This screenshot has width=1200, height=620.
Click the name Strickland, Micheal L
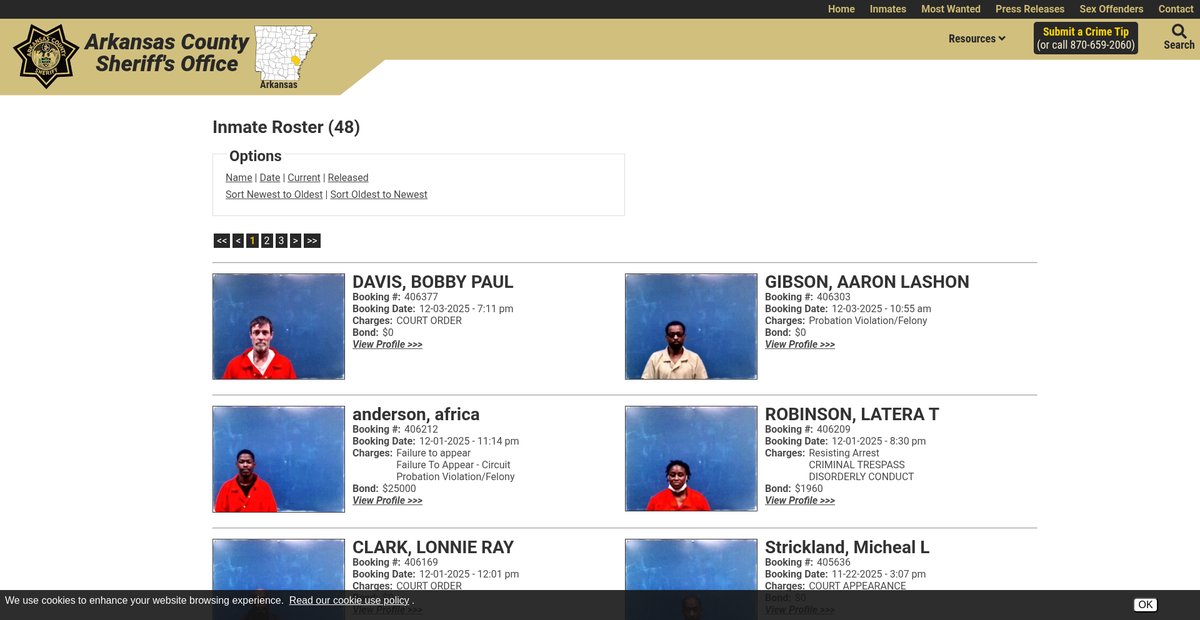[847, 547]
